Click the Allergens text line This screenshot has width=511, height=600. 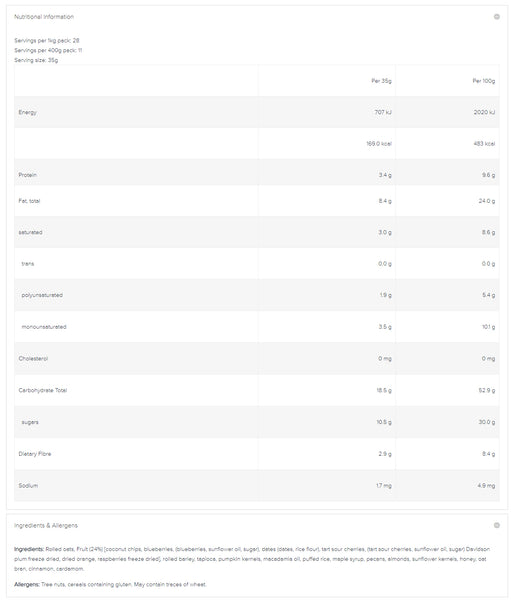pos(110,584)
